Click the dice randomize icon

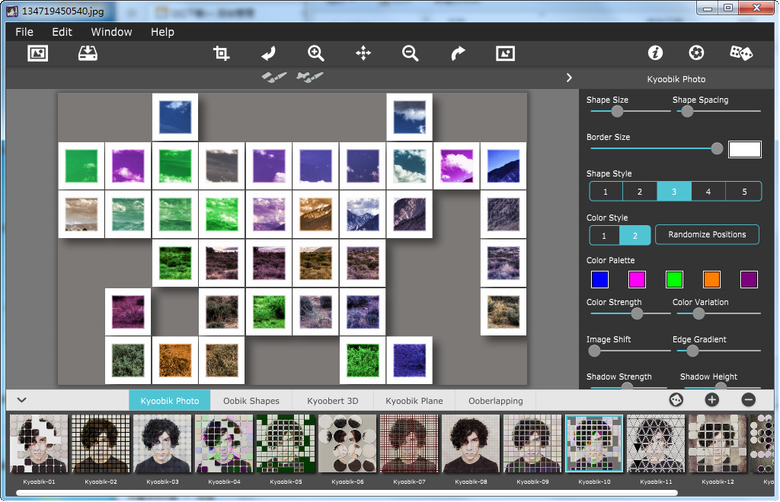(741, 53)
